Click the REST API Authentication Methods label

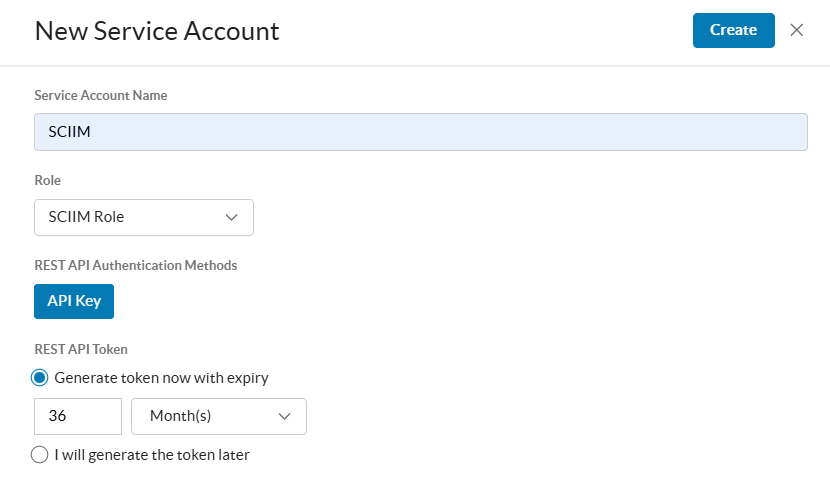135,265
